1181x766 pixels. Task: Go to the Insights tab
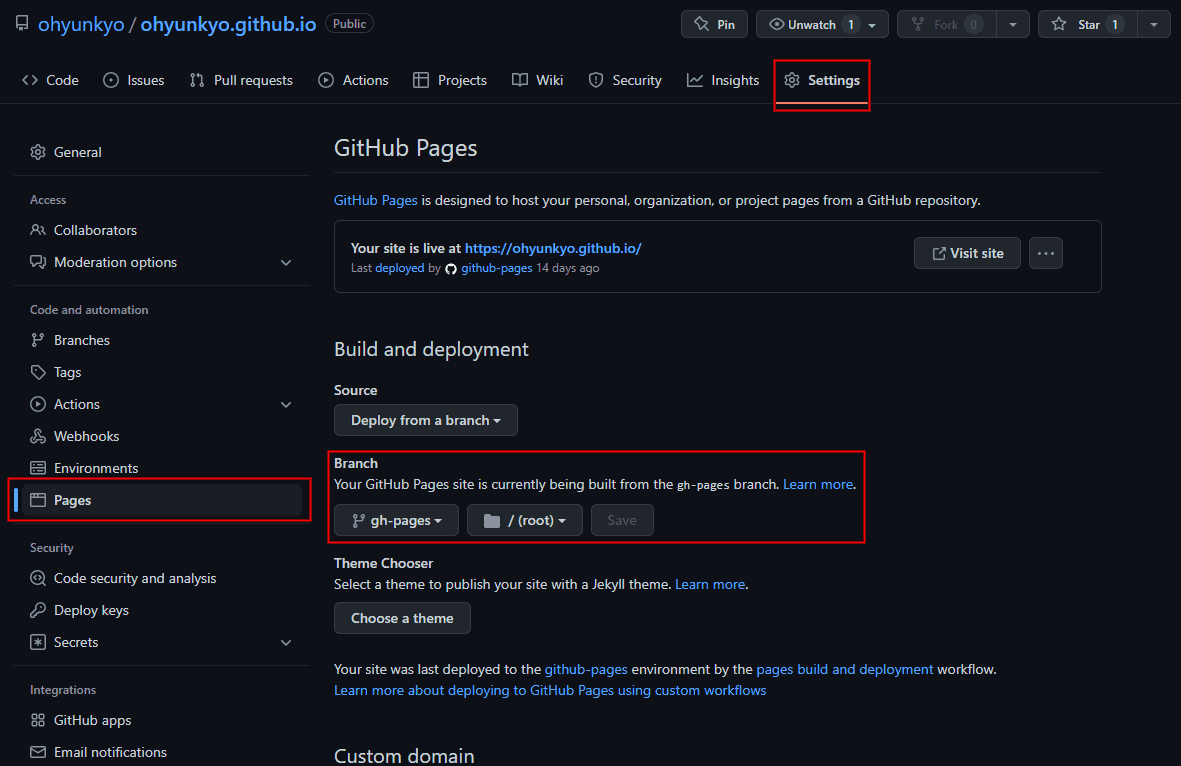[x=723, y=80]
